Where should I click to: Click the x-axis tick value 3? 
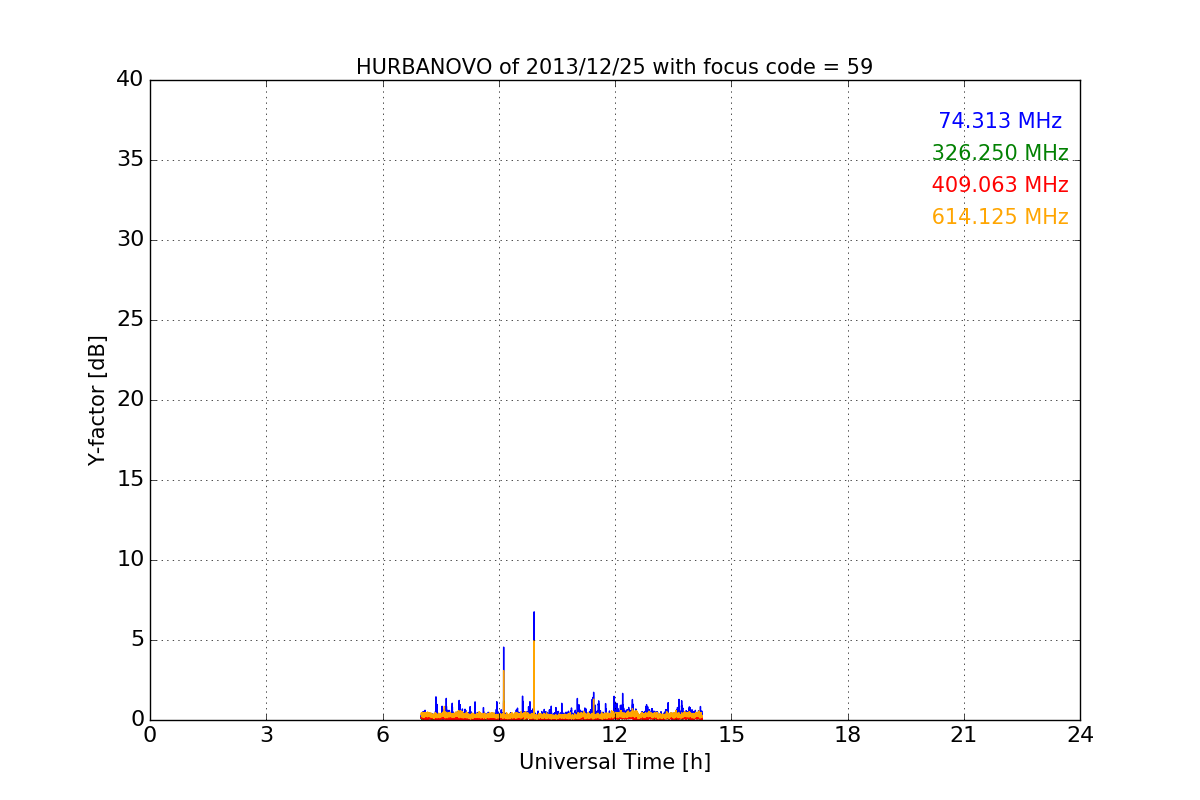[x=266, y=735]
